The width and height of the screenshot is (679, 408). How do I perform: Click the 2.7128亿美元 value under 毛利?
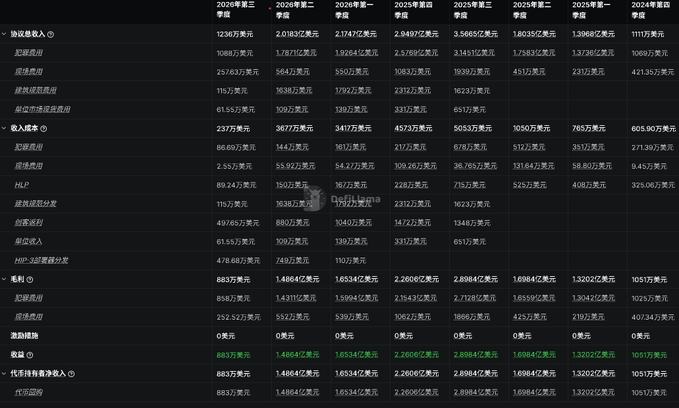click(x=475, y=298)
